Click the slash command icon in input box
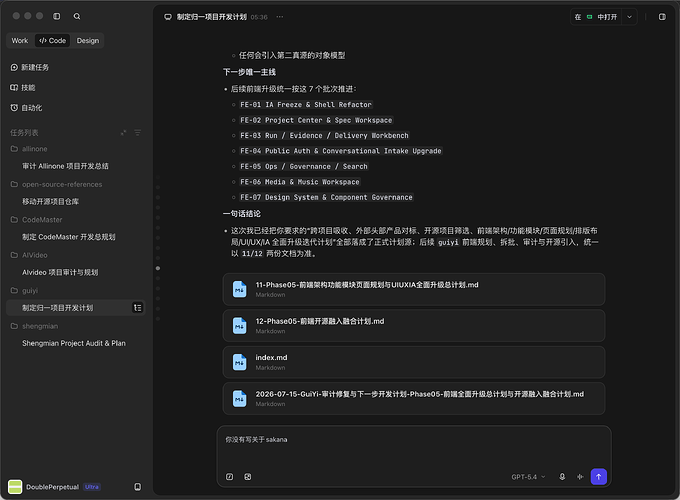Image resolution: width=680 pixels, height=500 pixels. [x=229, y=477]
